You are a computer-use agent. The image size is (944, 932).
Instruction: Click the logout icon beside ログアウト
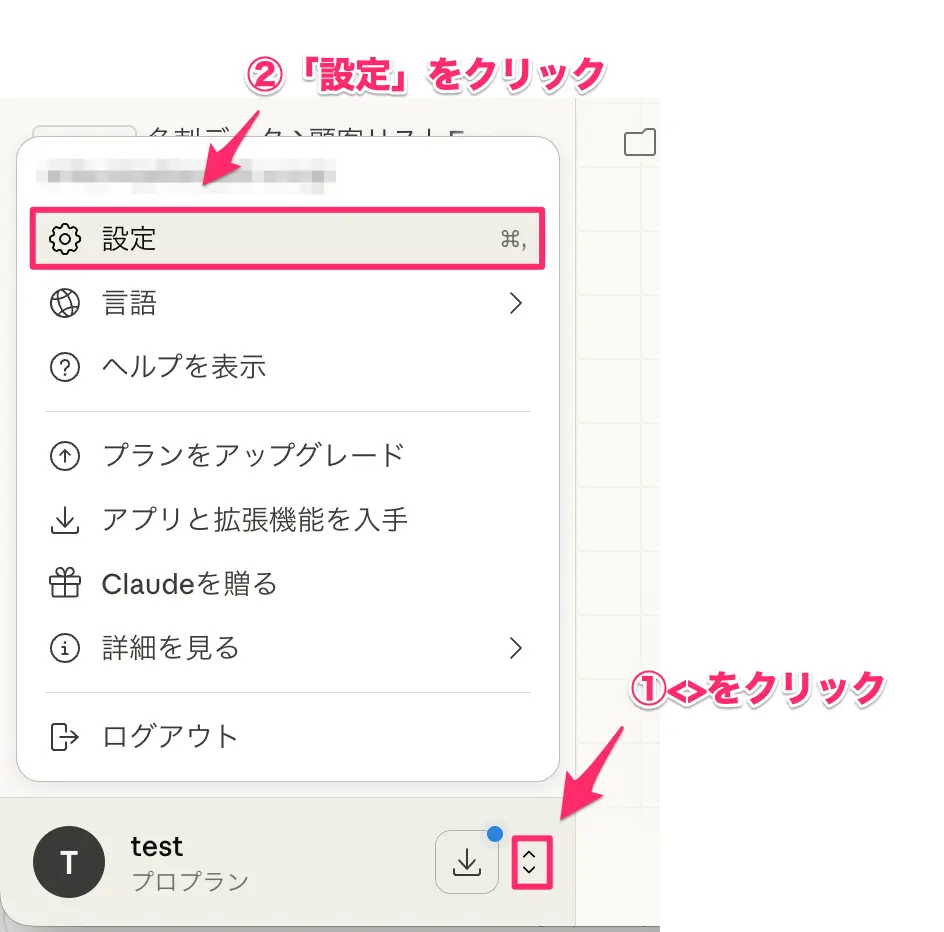[64, 735]
